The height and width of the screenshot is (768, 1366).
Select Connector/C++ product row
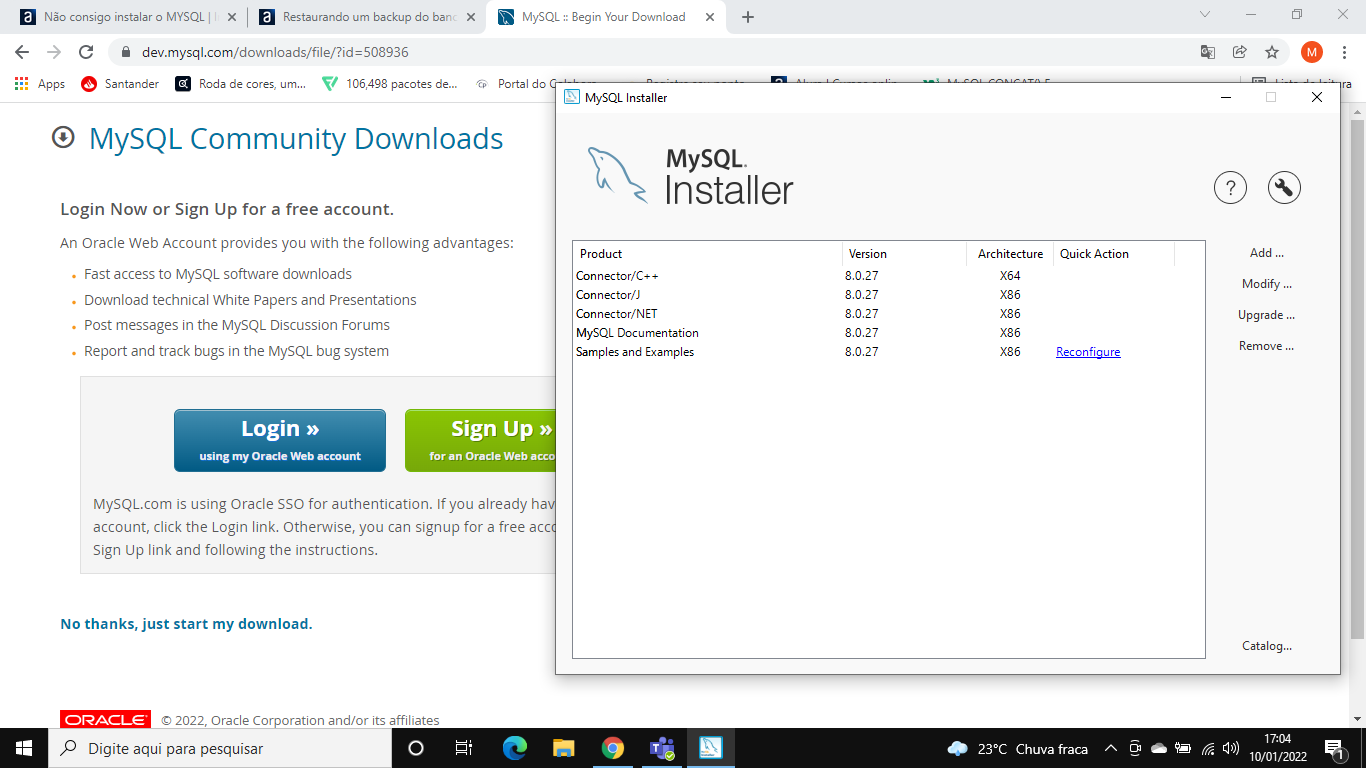(888, 276)
